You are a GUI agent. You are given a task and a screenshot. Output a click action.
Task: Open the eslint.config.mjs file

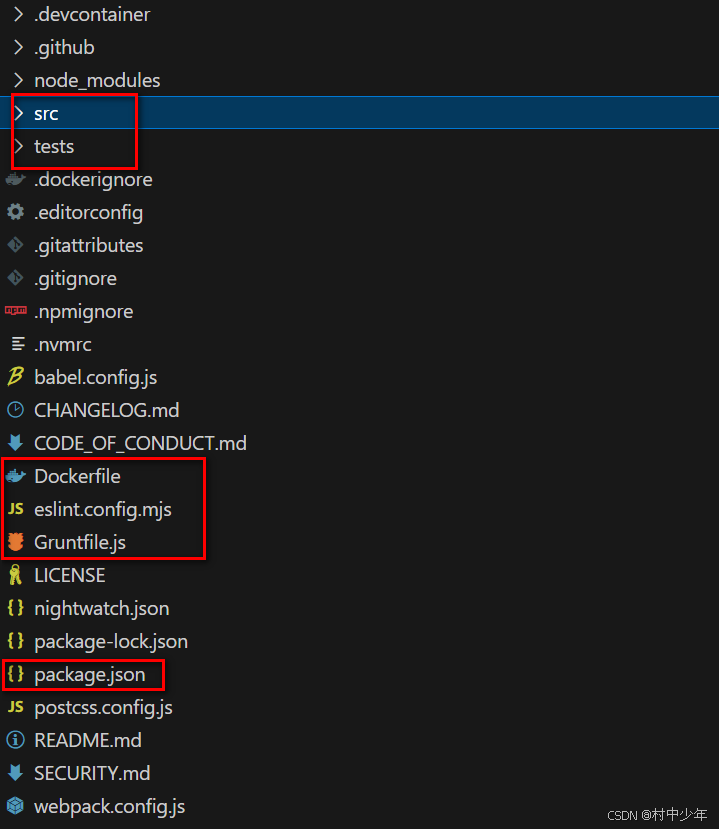[x=103, y=510]
